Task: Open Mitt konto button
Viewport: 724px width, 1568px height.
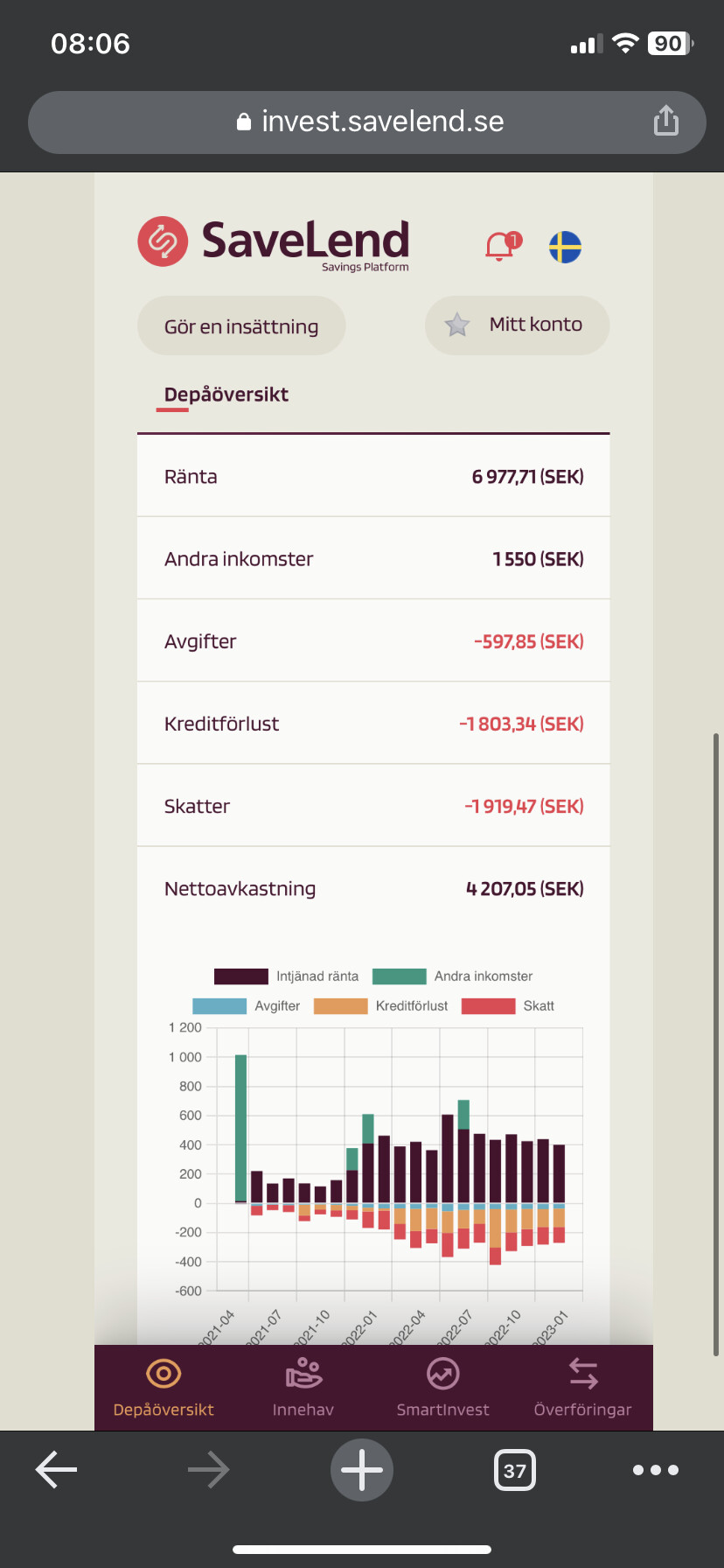Action: pos(518,325)
